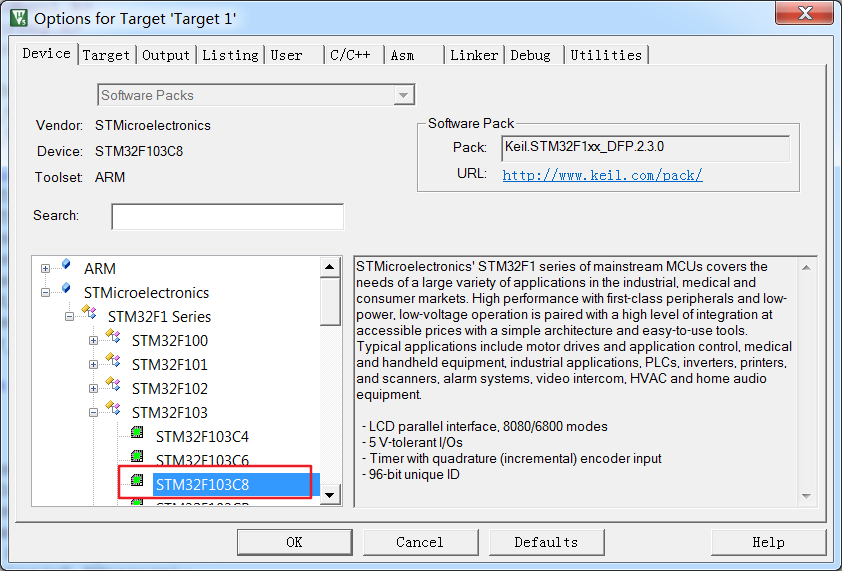Screen dimensions: 842x571
Task: Expand the STM32F100 node
Action: point(93,341)
